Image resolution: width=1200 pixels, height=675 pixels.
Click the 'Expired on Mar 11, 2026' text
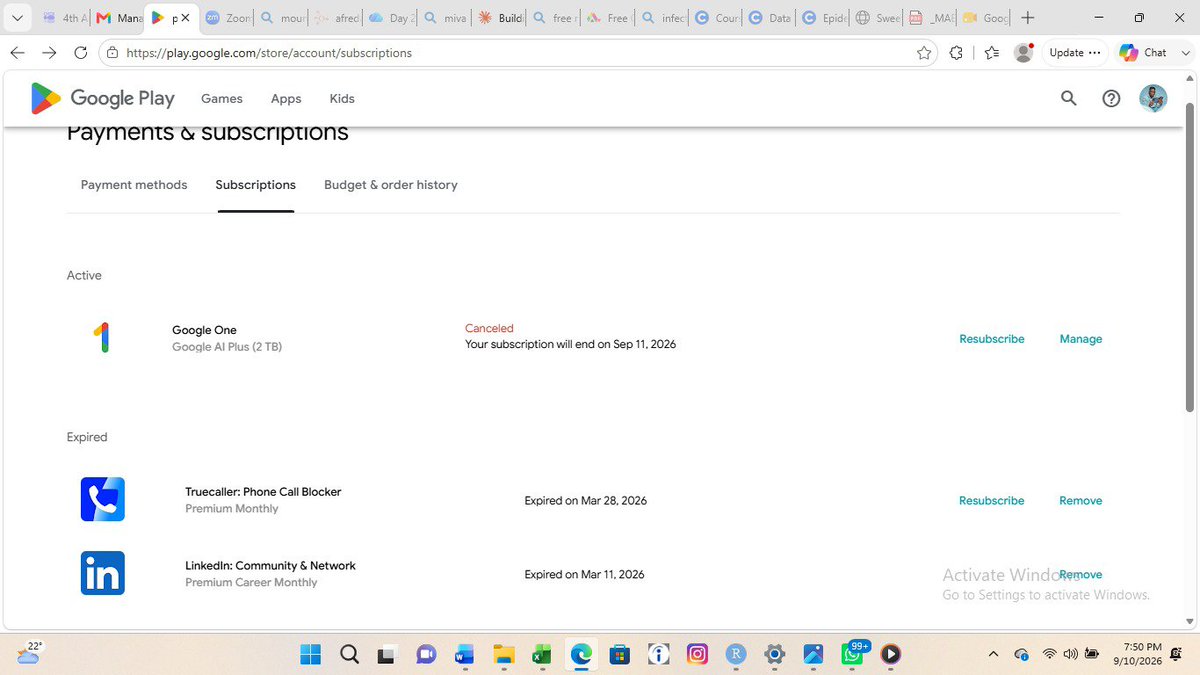pos(584,575)
